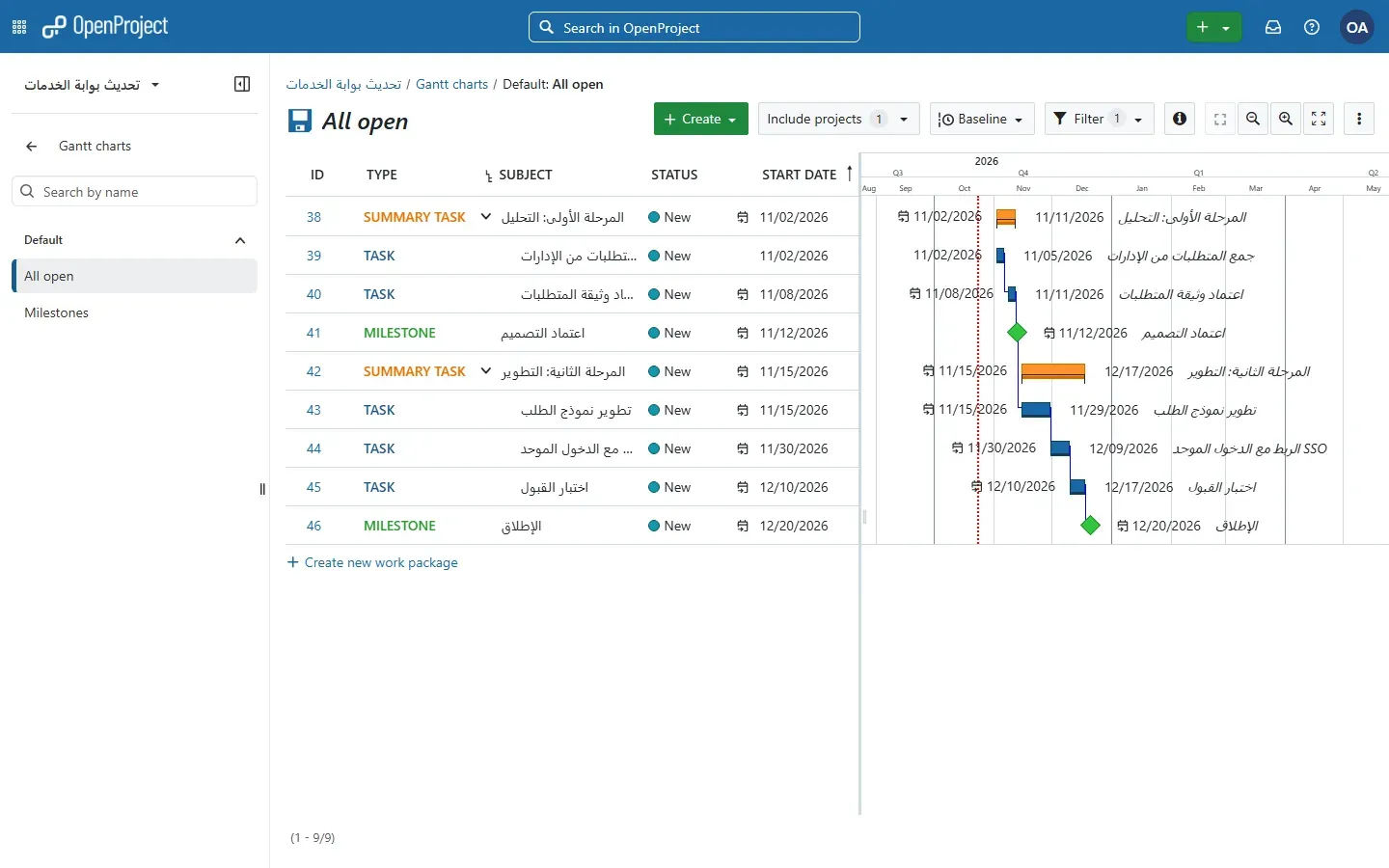Image resolution: width=1389 pixels, height=868 pixels.
Task: Click the Search by name field
Action: pos(135,191)
